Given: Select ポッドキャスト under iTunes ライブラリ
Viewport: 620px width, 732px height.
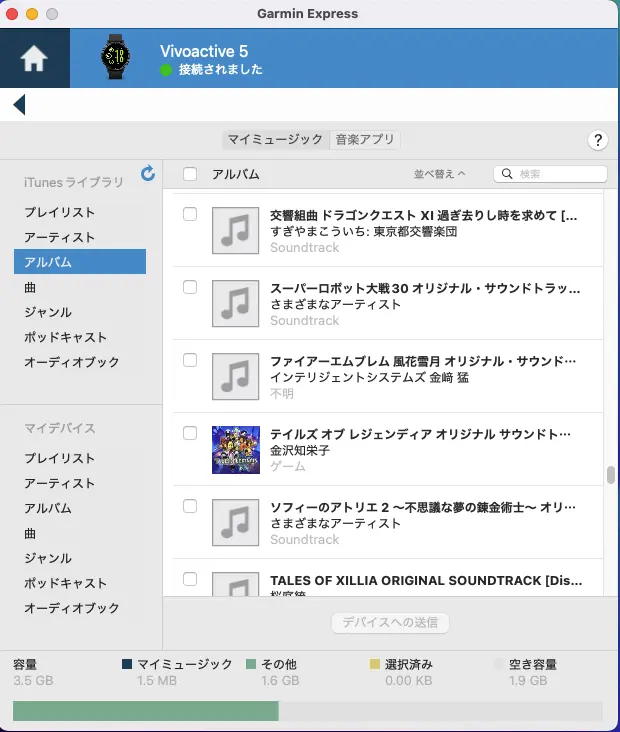Looking at the screenshot, I should click(66, 337).
